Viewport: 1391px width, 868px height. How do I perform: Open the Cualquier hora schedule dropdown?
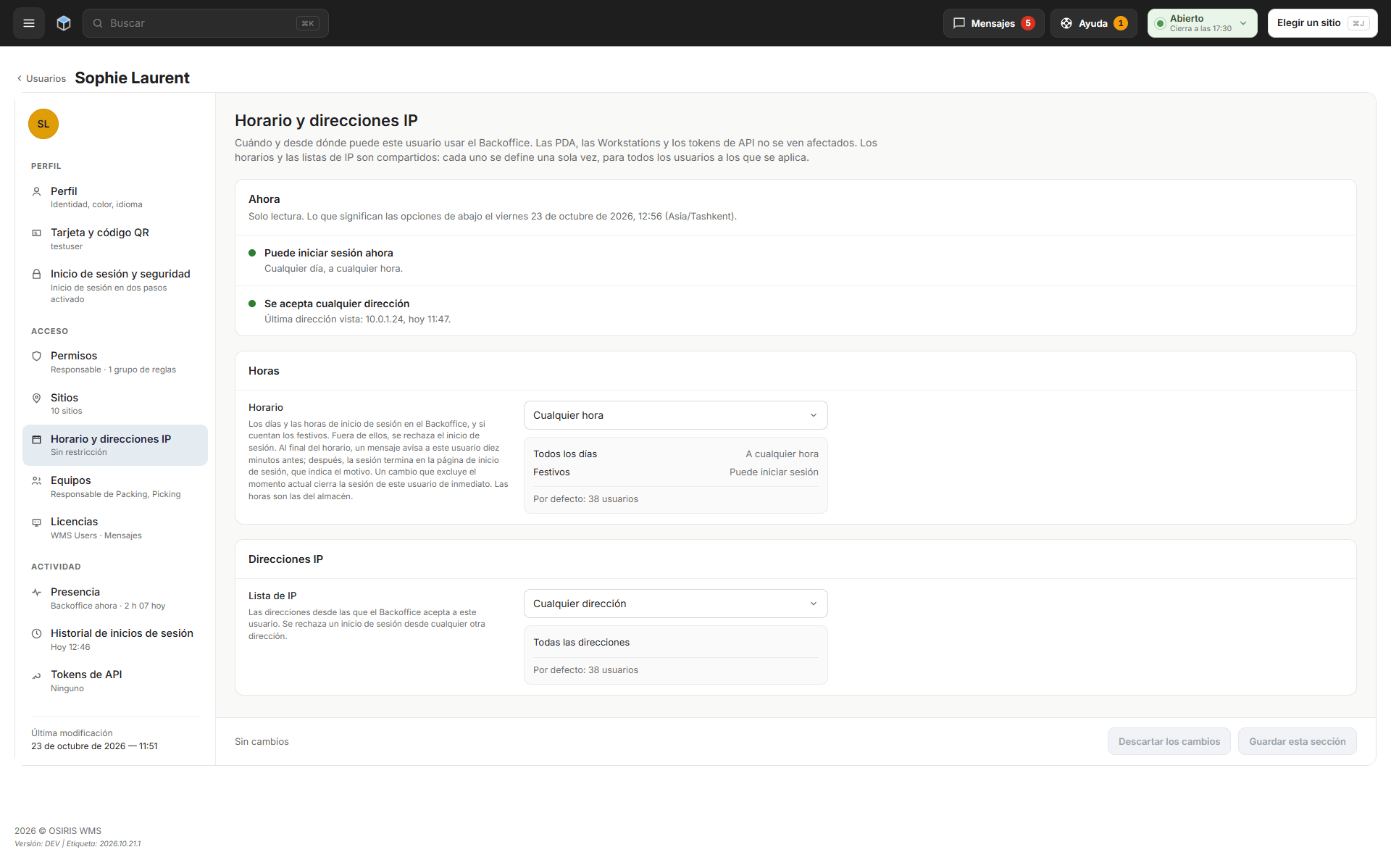675,415
